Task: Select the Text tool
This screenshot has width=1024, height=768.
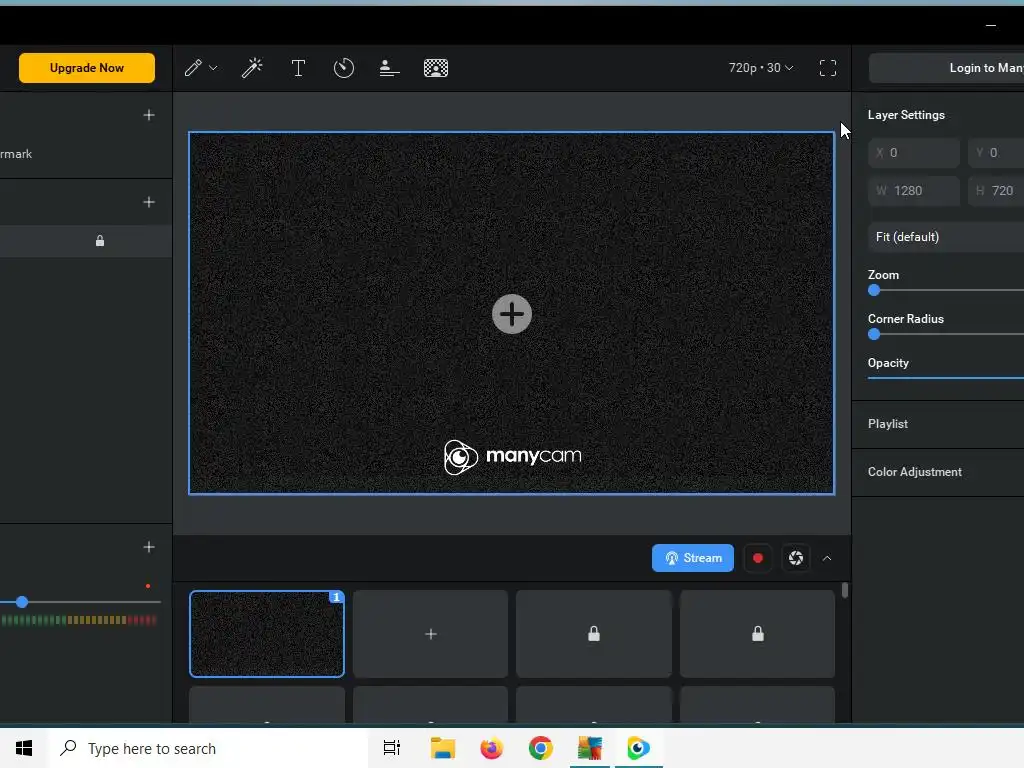Action: 298,68
